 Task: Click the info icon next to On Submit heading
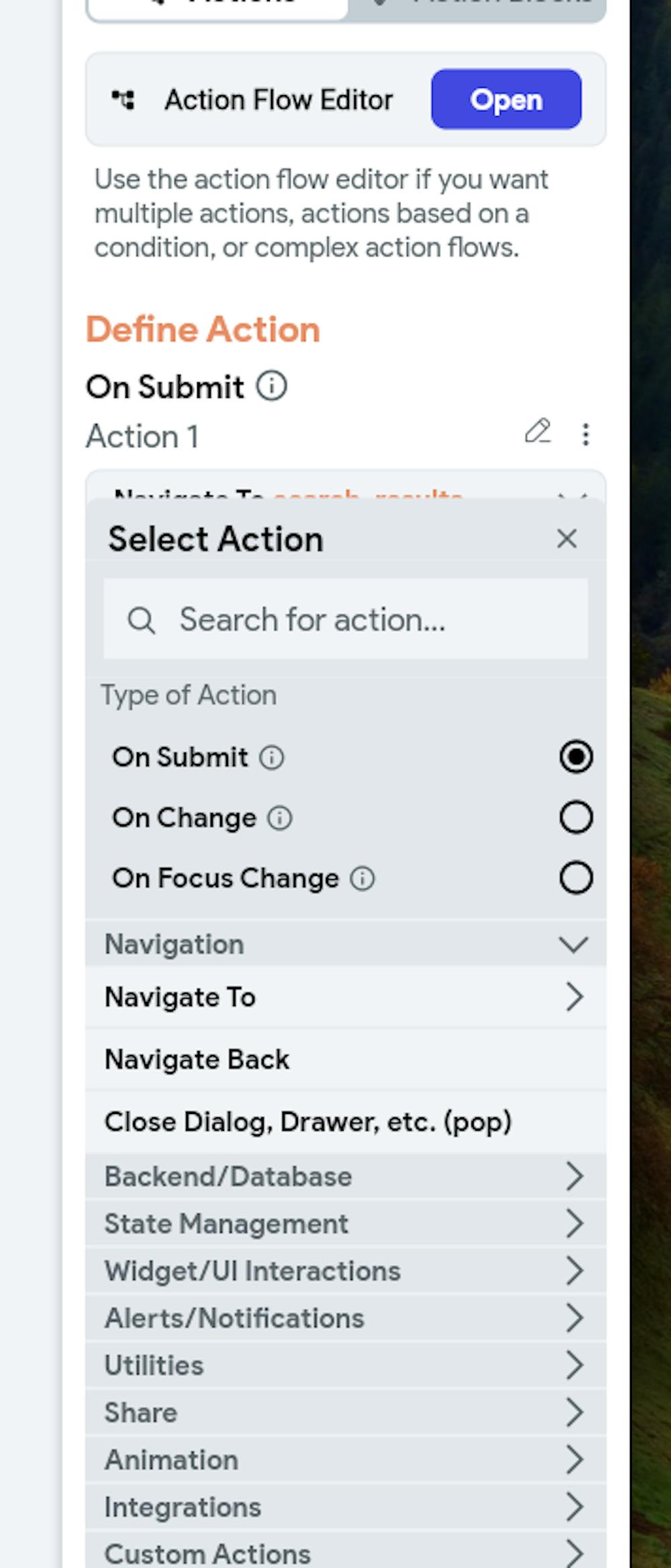[x=272, y=386]
